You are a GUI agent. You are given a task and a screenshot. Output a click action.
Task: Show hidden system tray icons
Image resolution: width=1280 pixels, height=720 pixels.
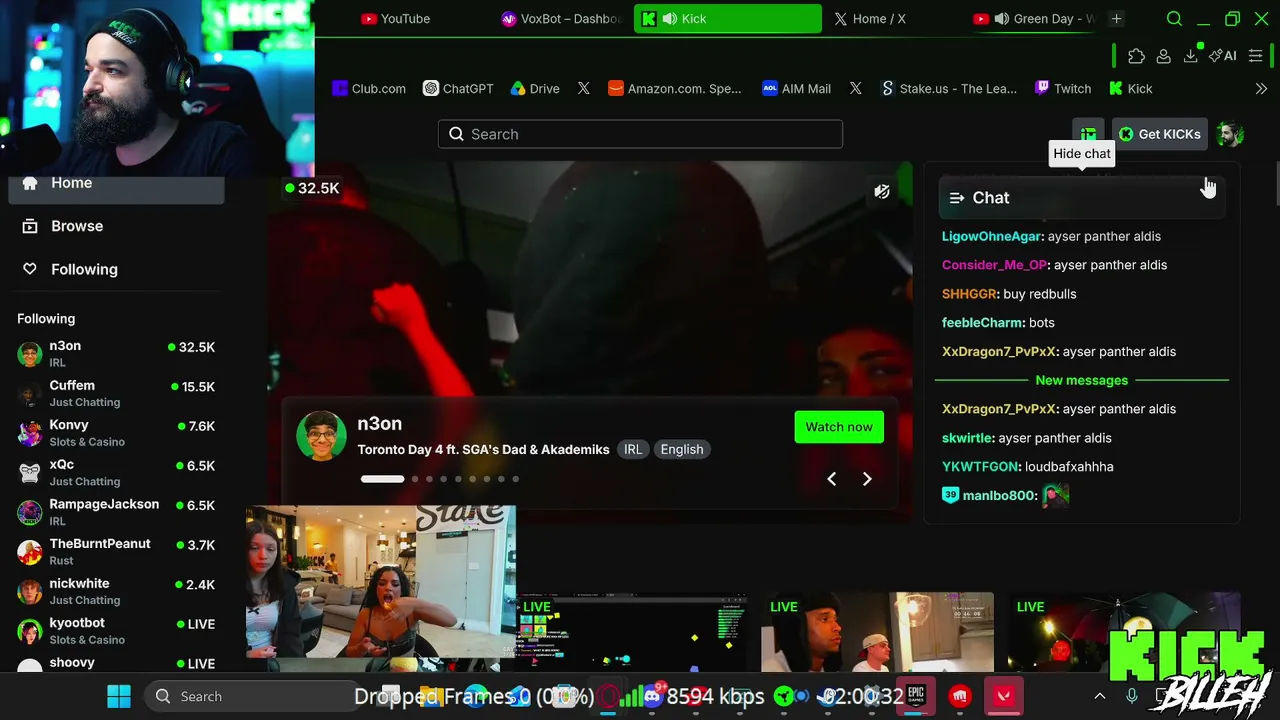coord(1100,696)
